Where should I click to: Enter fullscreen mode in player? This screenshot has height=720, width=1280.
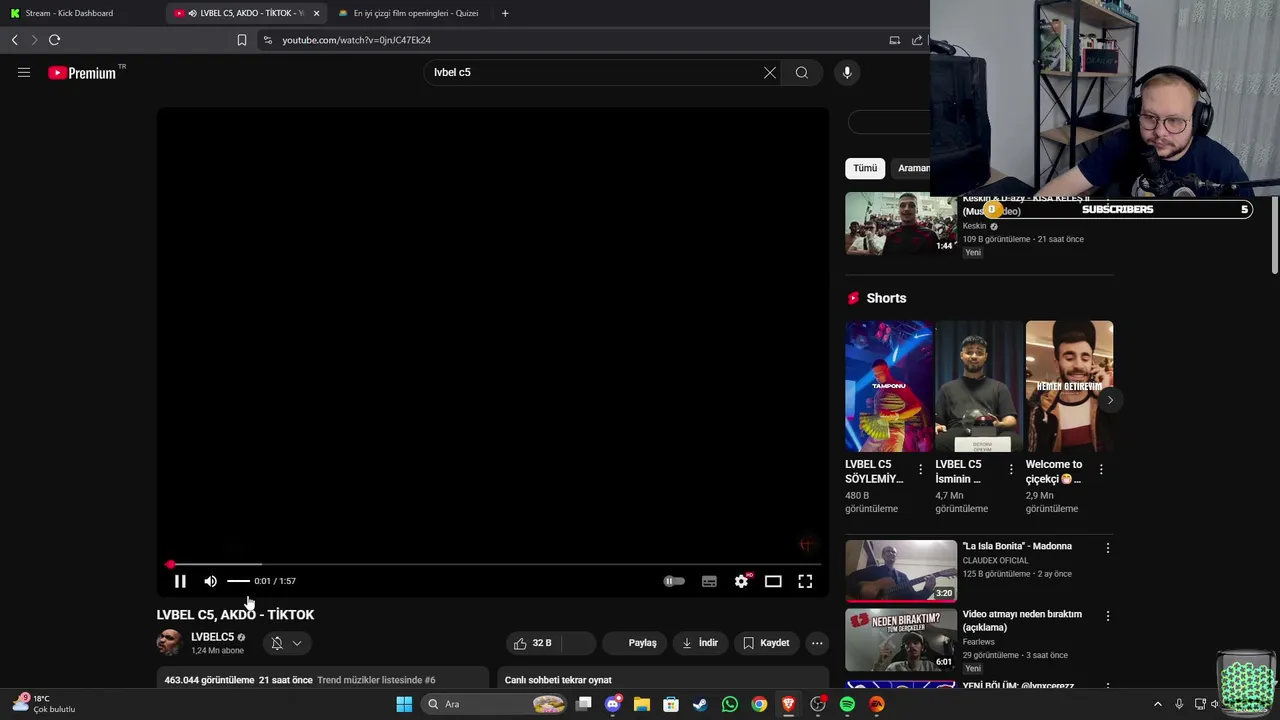[x=805, y=581]
